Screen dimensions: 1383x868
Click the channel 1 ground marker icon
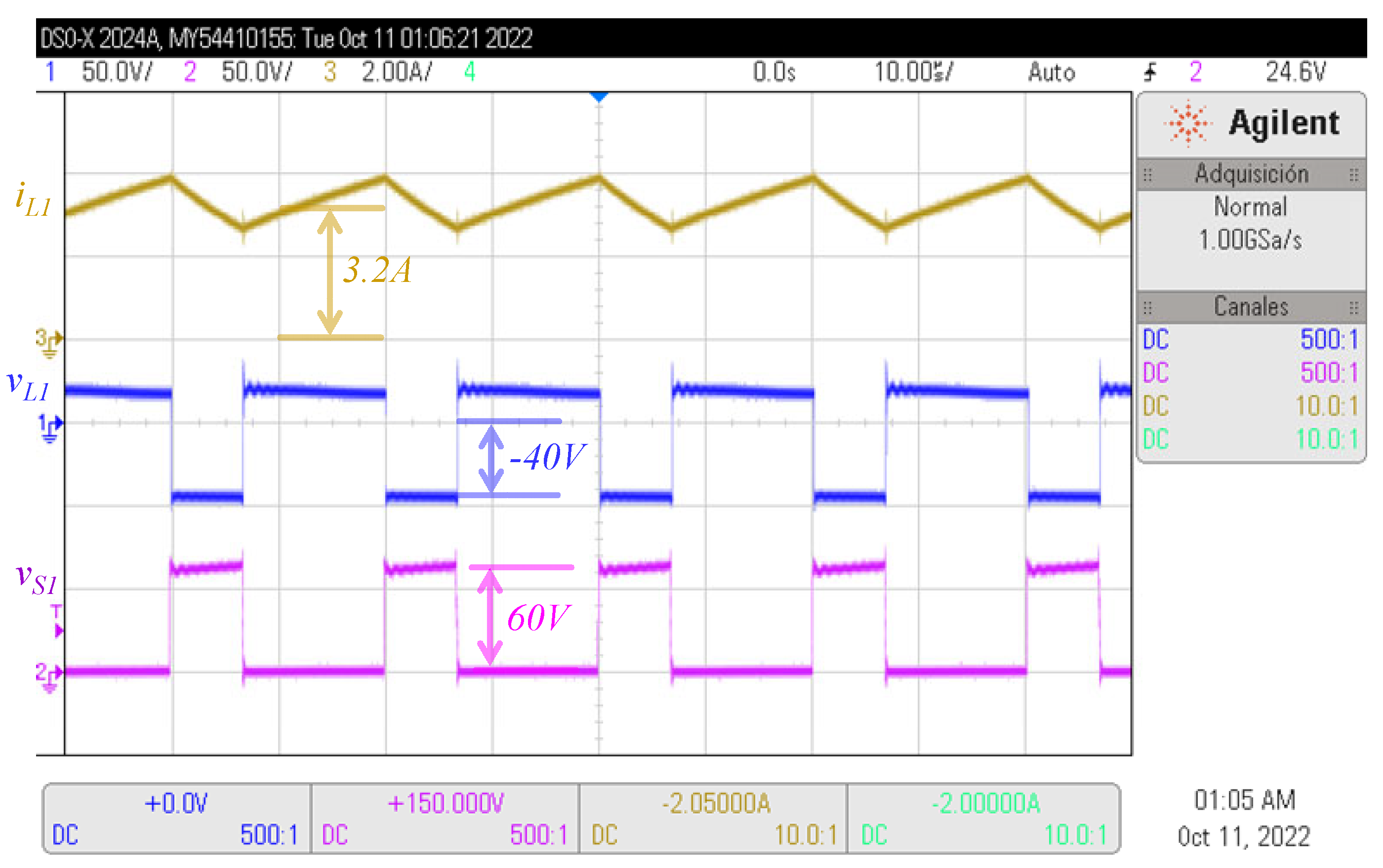click(50, 429)
